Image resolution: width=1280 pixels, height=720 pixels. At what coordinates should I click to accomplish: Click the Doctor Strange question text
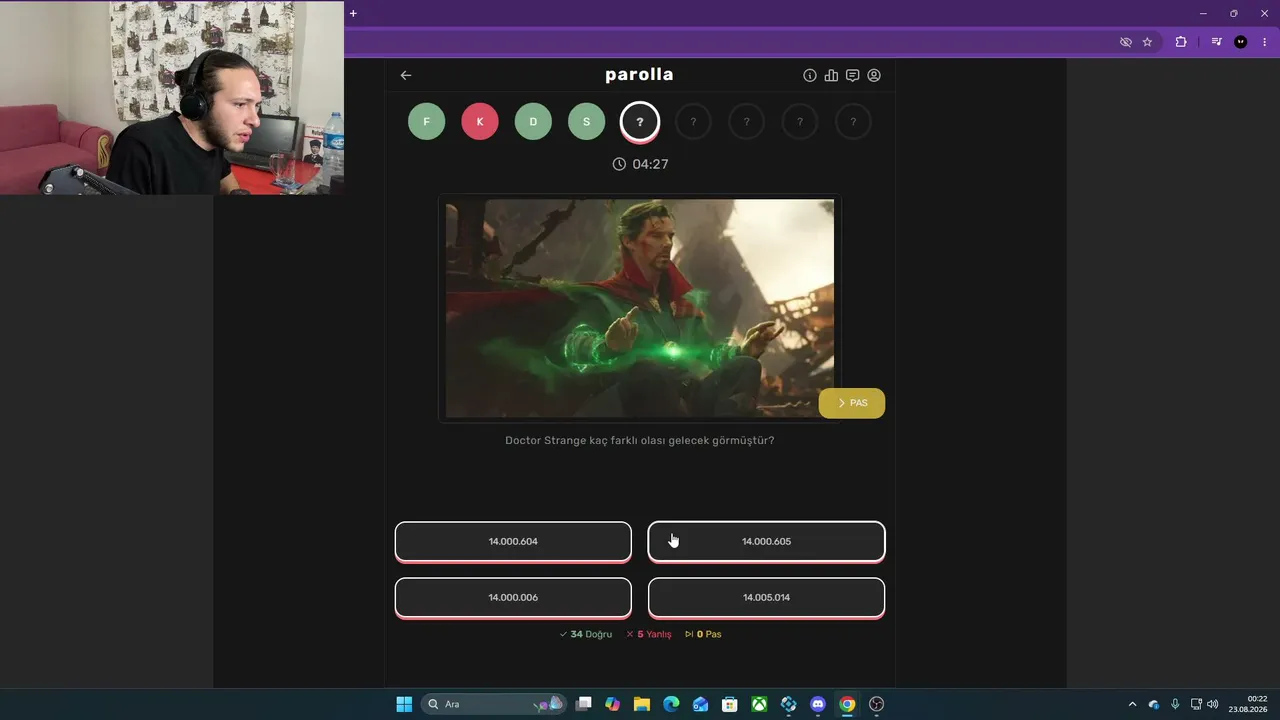[640, 440]
